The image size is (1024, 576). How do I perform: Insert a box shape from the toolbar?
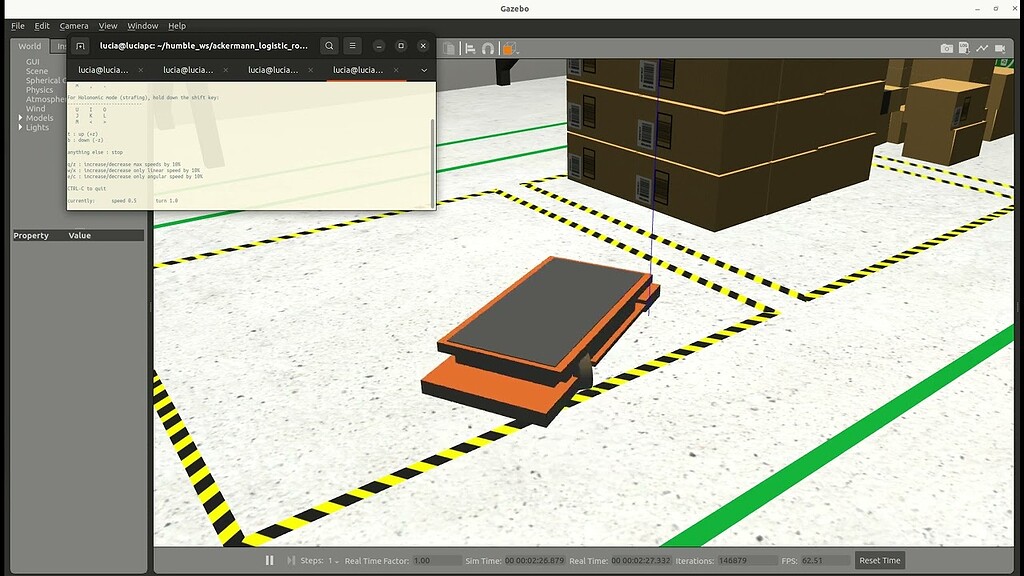[507, 46]
